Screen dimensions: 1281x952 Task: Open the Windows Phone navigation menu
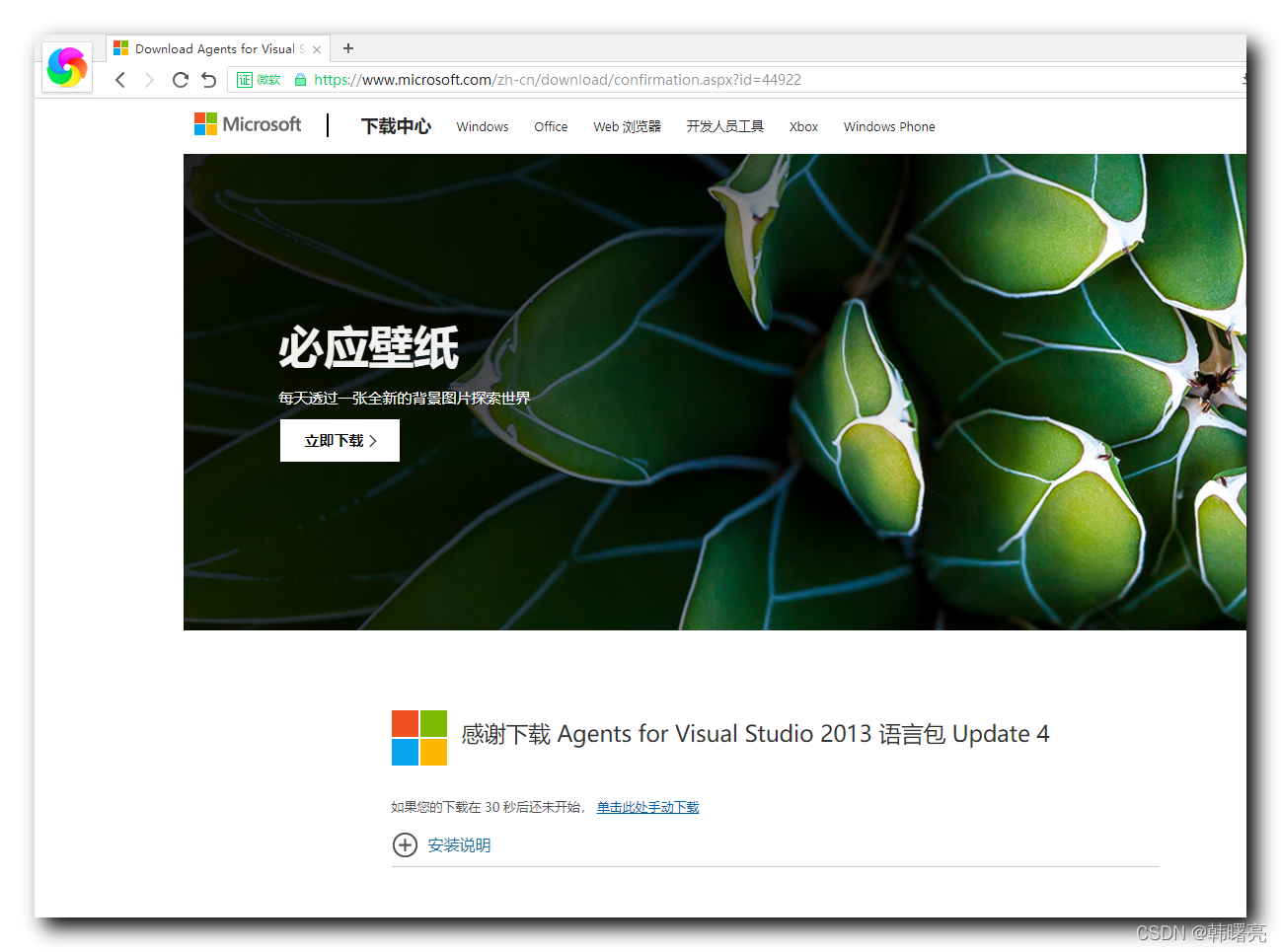coord(889,127)
